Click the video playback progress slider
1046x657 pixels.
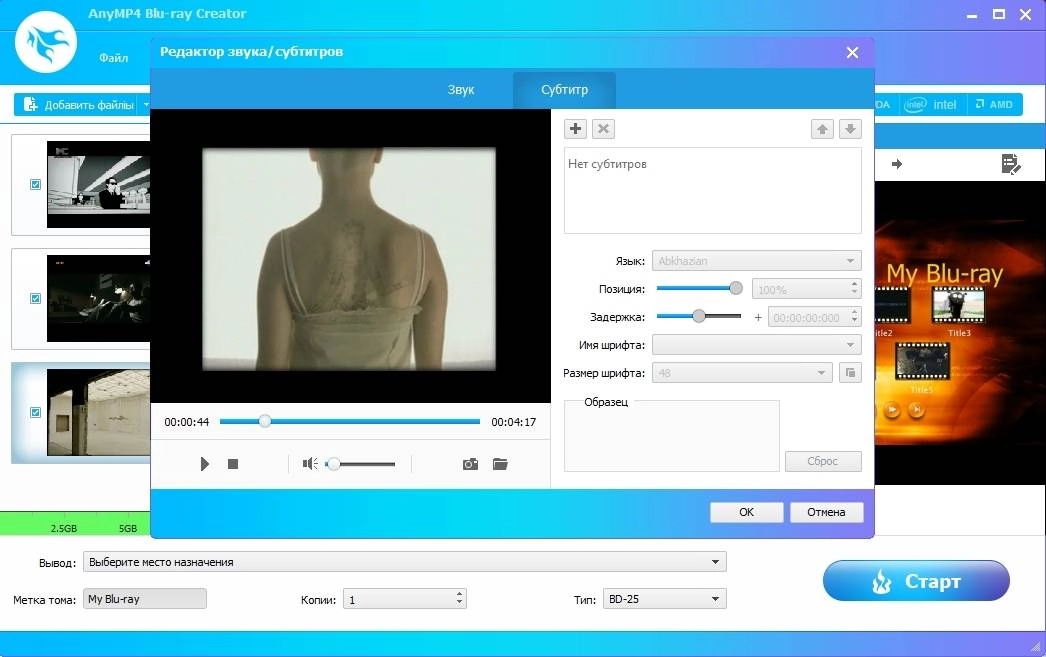coord(350,422)
